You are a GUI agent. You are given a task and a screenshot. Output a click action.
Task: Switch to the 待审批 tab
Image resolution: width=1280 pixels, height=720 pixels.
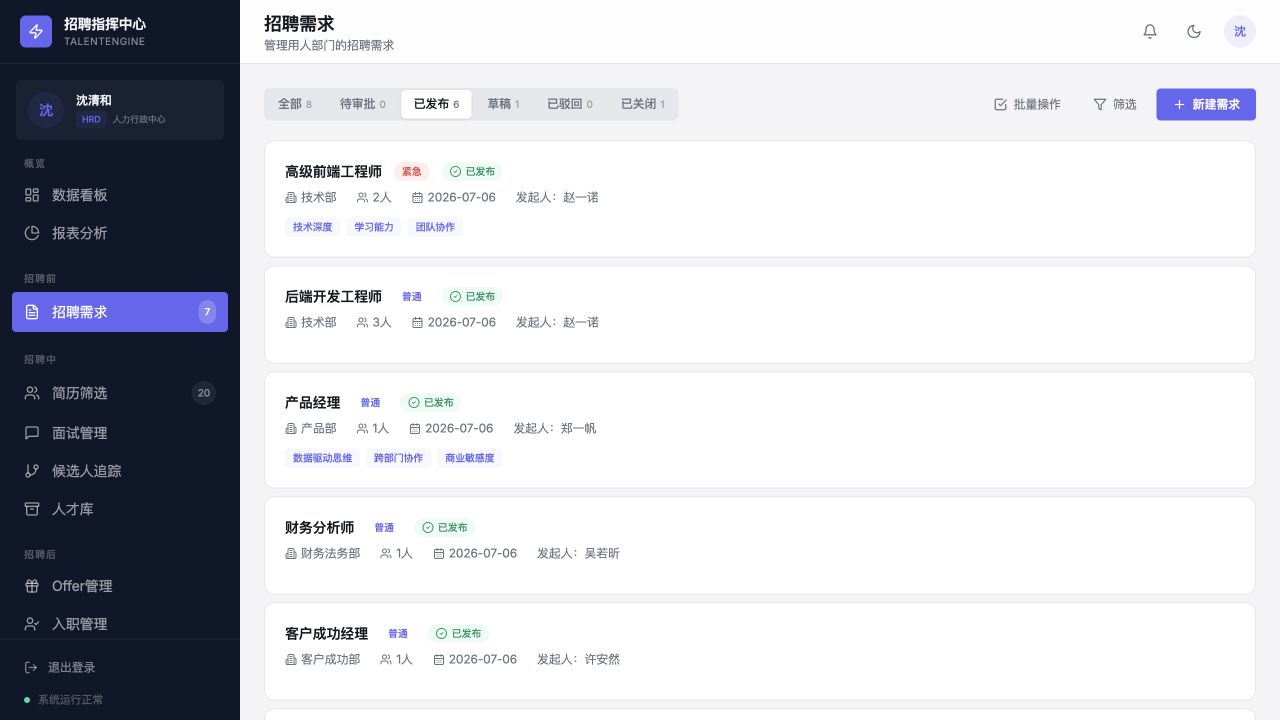pos(362,104)
